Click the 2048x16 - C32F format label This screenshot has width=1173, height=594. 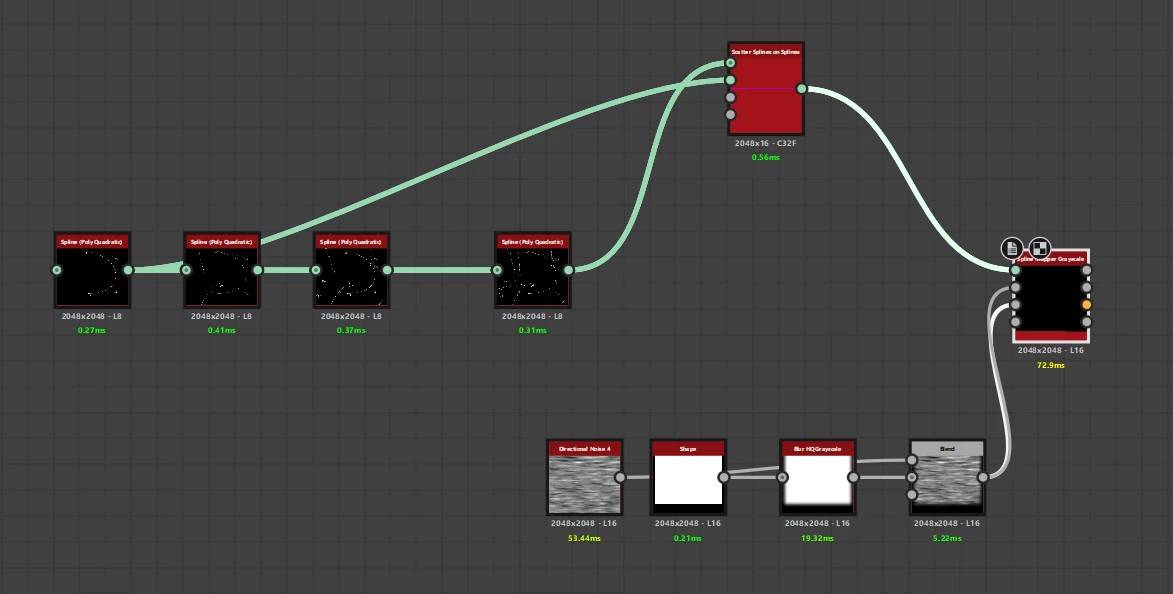[765, 144]
